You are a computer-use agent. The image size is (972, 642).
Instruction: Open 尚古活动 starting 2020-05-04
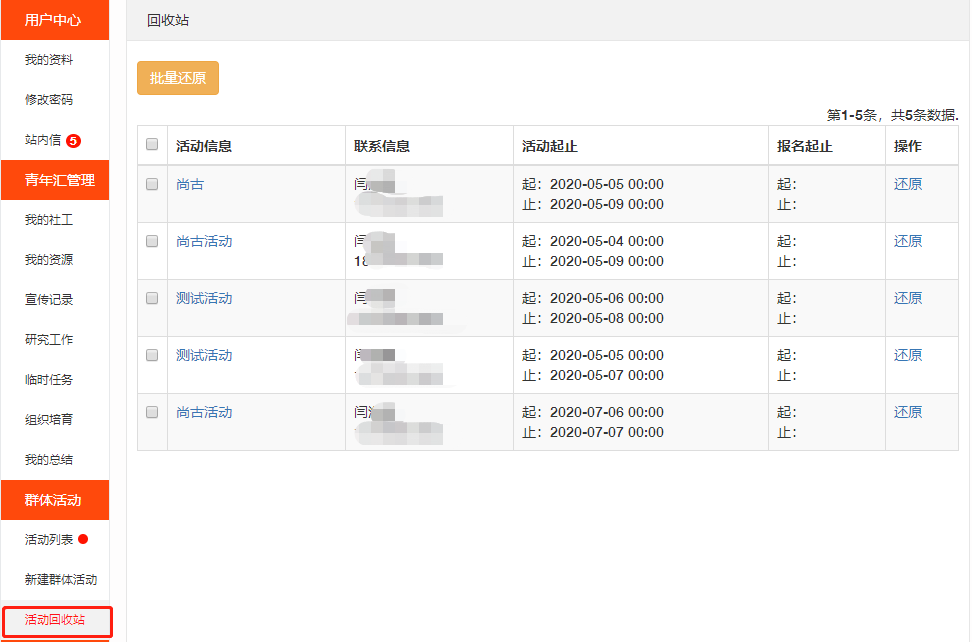pyautogui.click(x=204, y=241)
